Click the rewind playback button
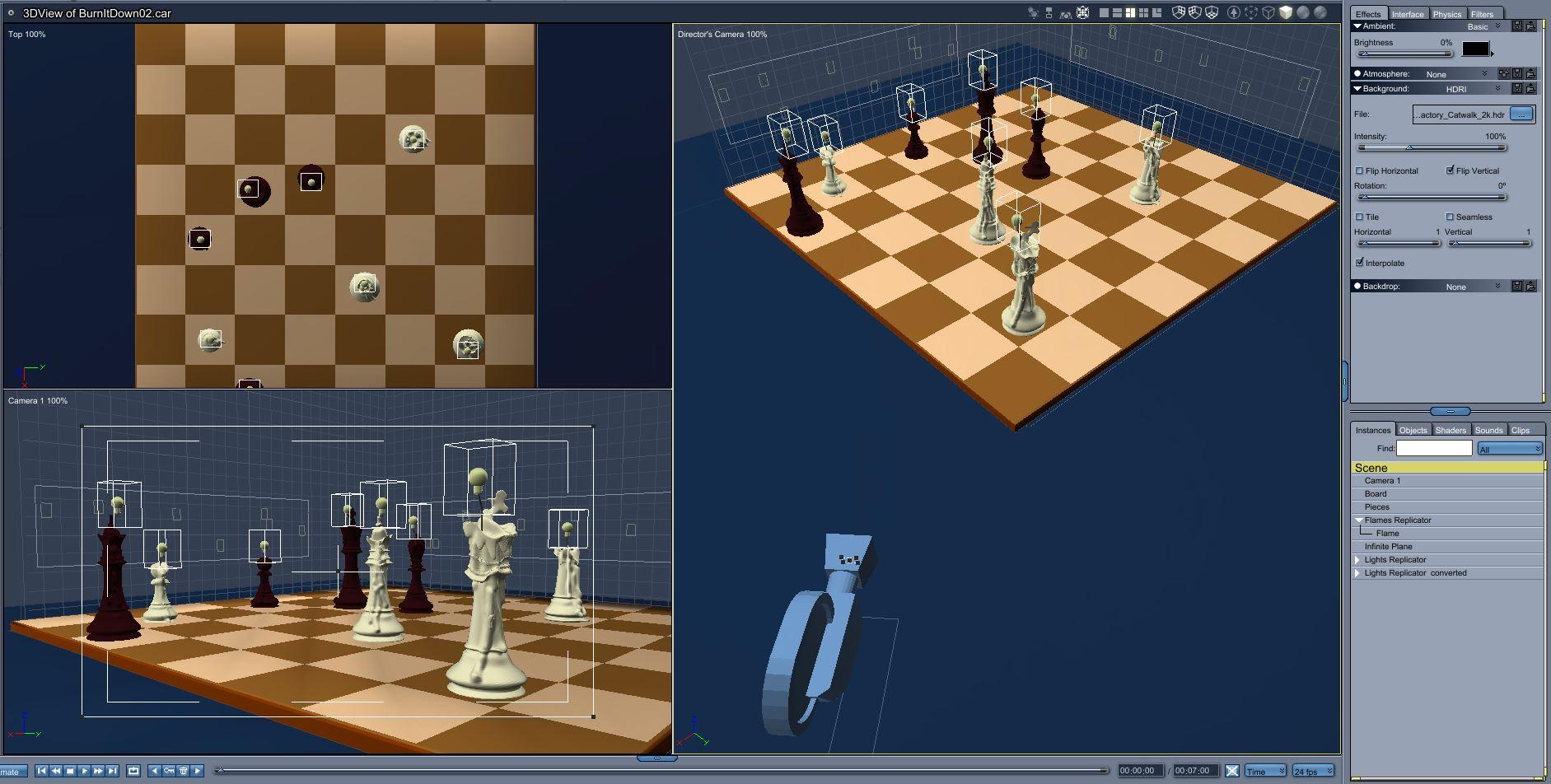 tap(56, 771)
